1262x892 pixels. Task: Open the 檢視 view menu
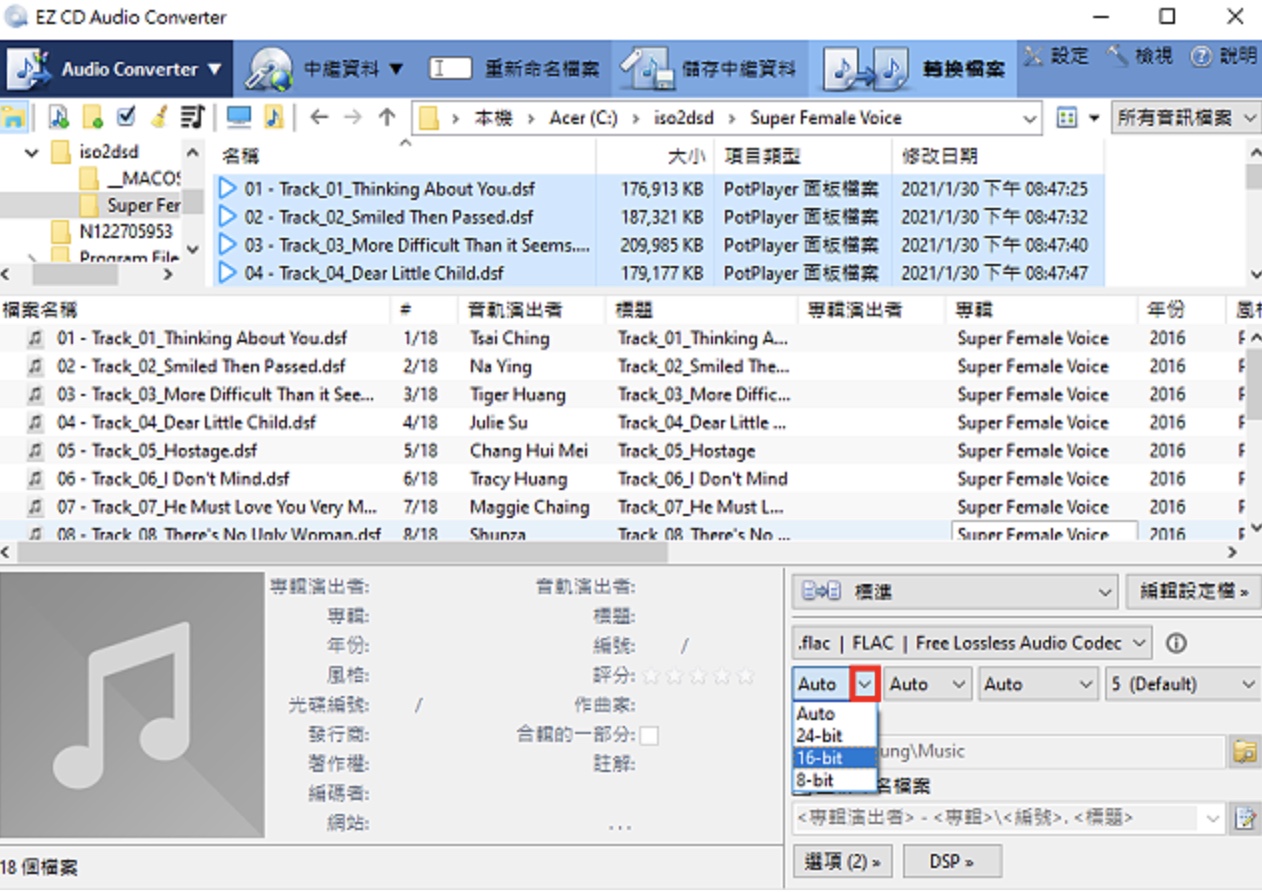pos(1140,56)
